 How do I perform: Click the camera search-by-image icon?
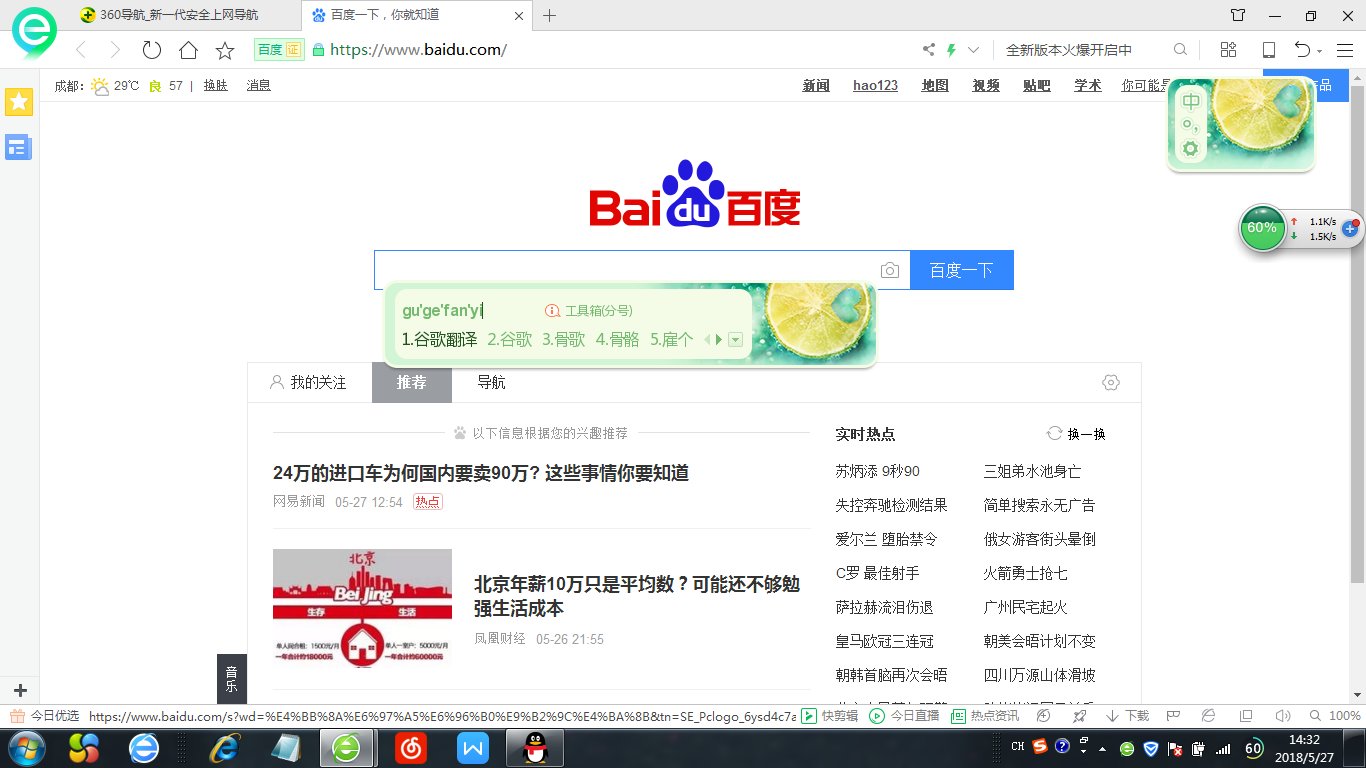pos(890,269)
